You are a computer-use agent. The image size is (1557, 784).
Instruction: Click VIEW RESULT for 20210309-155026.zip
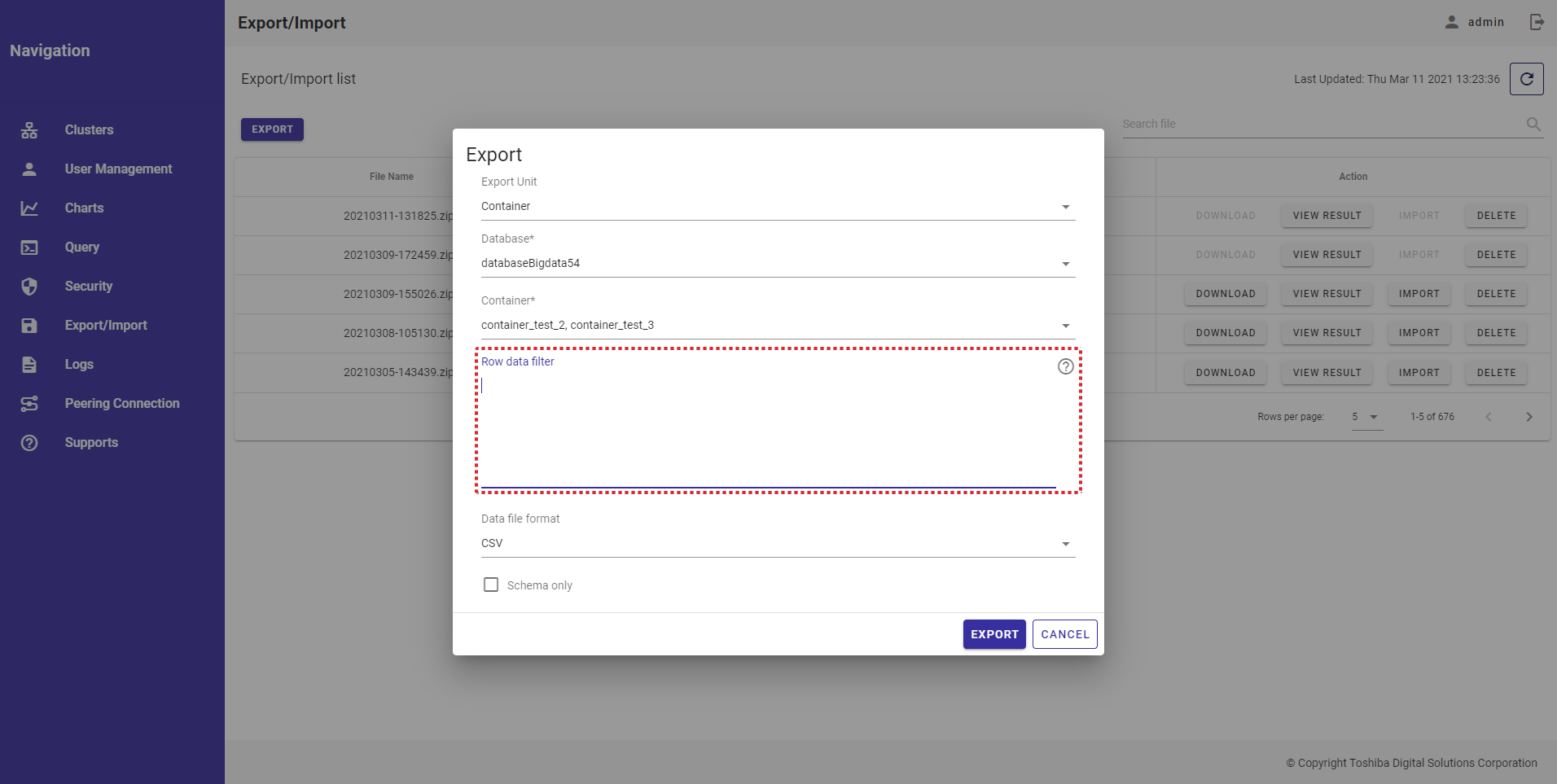tap(1327, 294)
